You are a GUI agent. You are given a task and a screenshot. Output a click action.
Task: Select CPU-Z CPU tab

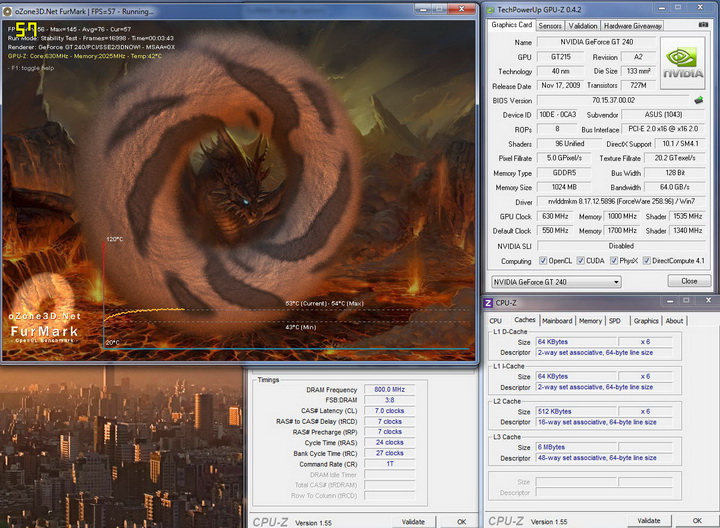point(495,321)
